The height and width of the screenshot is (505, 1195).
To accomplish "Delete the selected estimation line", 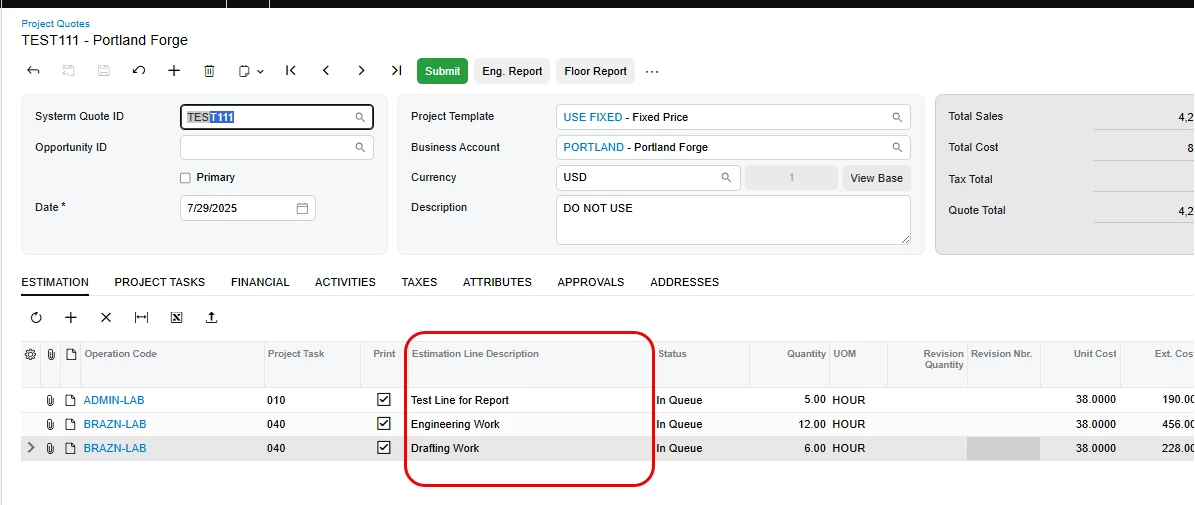I will coord(106,318).
